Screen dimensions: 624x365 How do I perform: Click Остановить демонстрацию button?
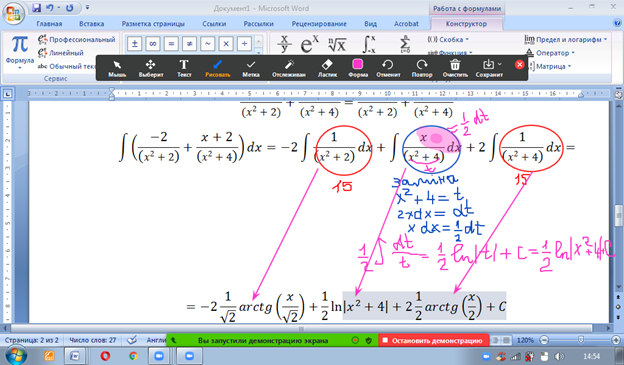433,341
